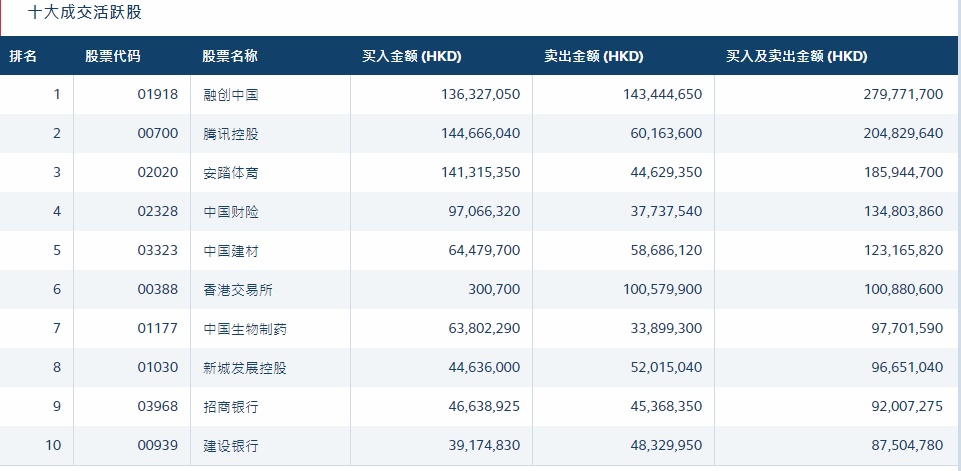Click sell amount 44,629,350

click(666, 172)
